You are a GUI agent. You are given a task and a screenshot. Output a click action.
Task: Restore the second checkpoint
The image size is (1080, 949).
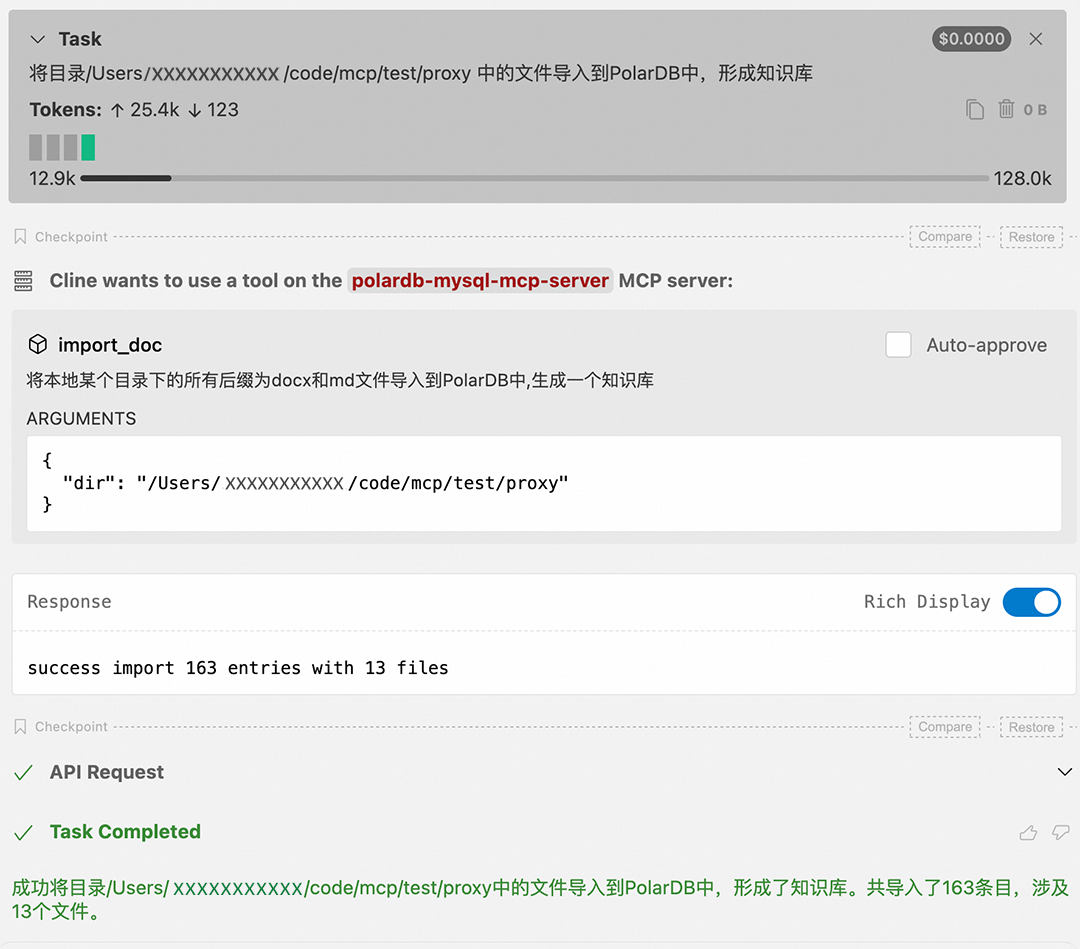point(1031,727)
